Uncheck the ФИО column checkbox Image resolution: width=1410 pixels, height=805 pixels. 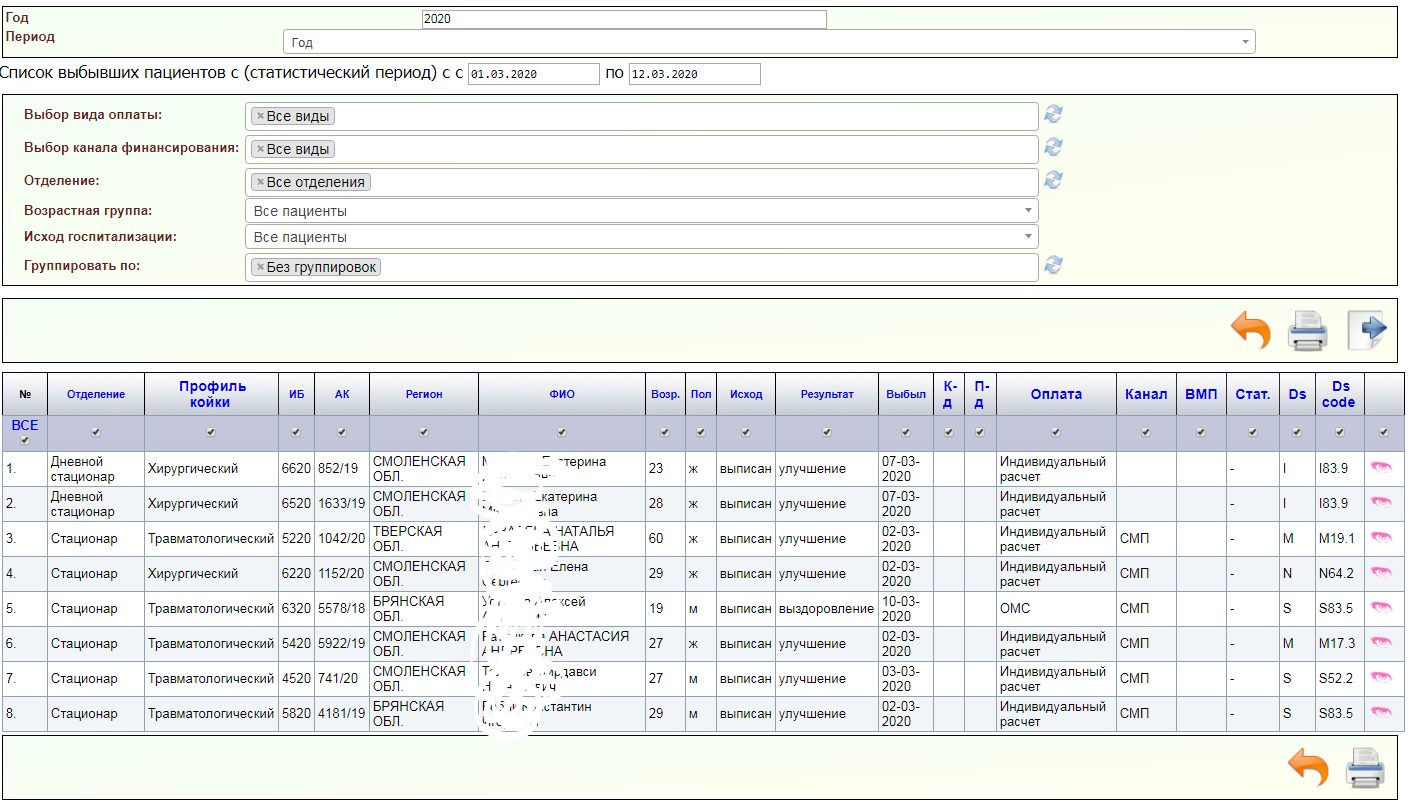(562, 433)
